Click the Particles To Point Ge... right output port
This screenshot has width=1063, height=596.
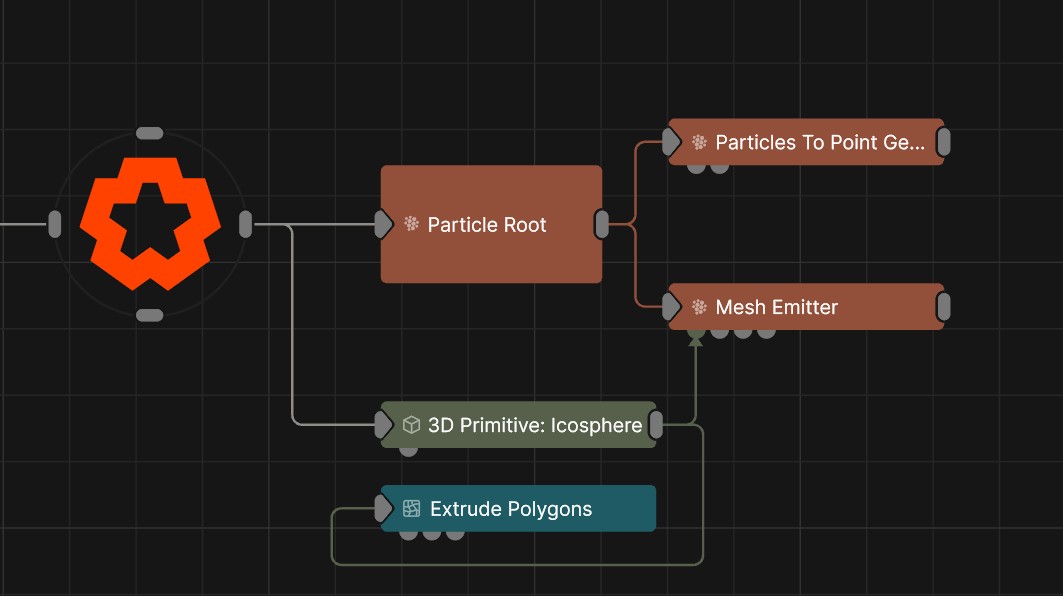(943, 143)
